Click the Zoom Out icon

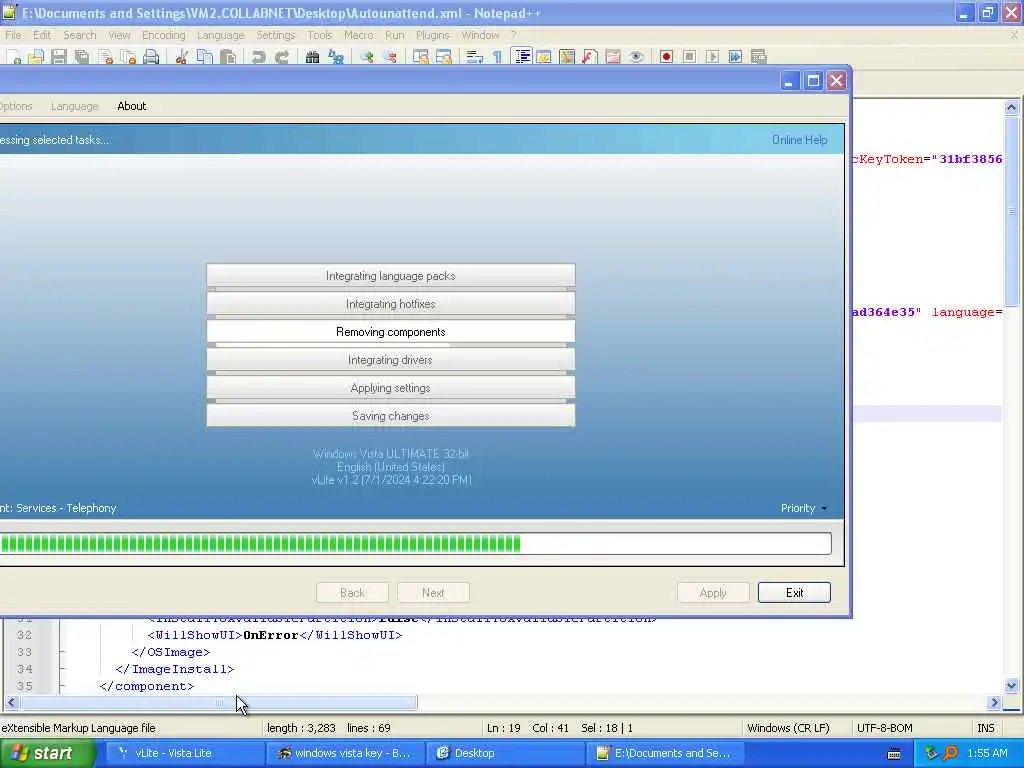coord(390,57)
